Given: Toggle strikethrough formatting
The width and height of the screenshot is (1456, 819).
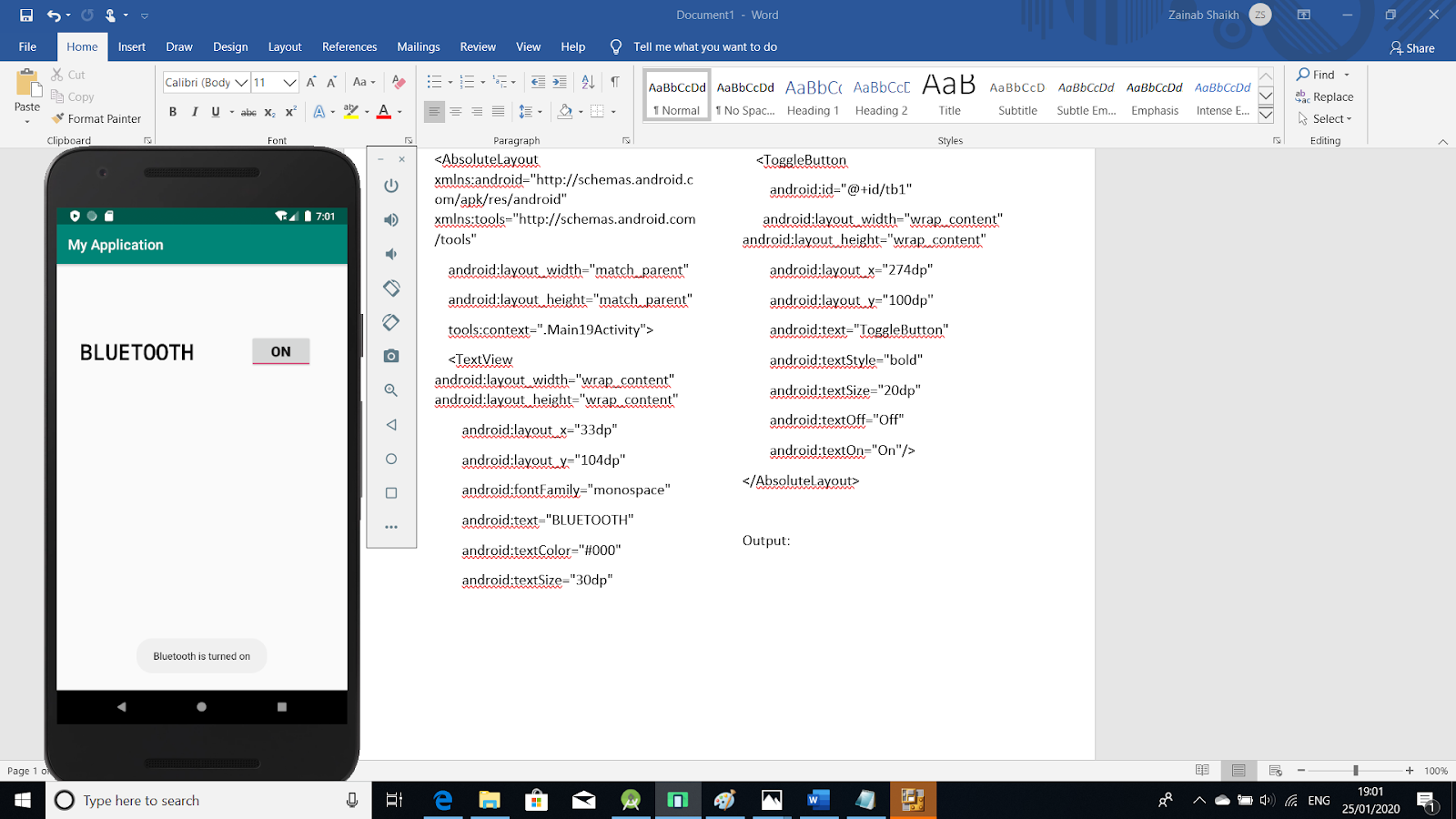Looking at the screenshot, I should coord(248,112).
